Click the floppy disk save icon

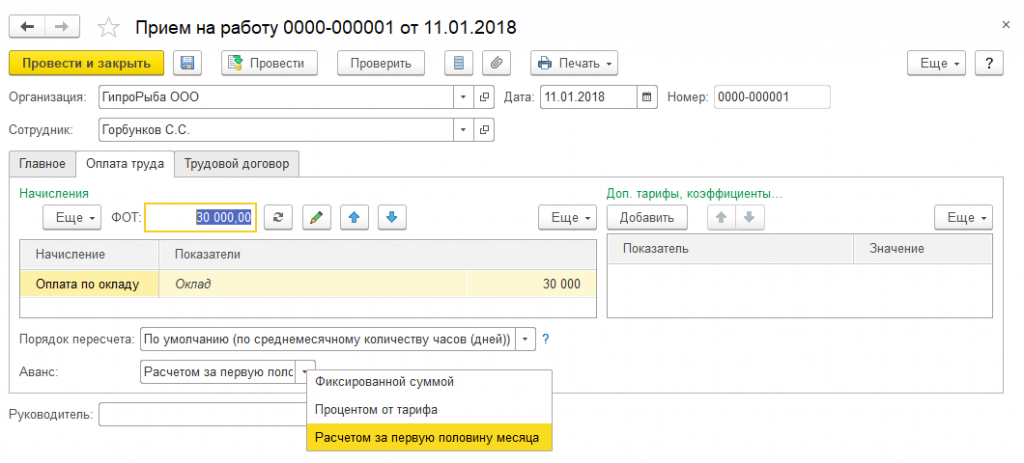coord(187,63)
